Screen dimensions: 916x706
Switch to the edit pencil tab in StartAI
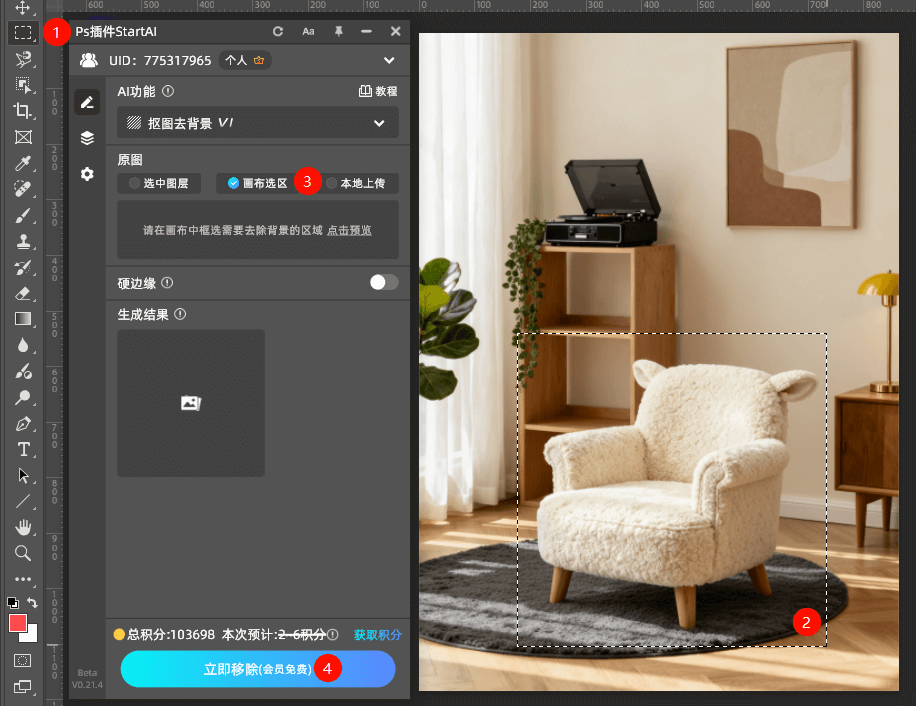point(87,102)
